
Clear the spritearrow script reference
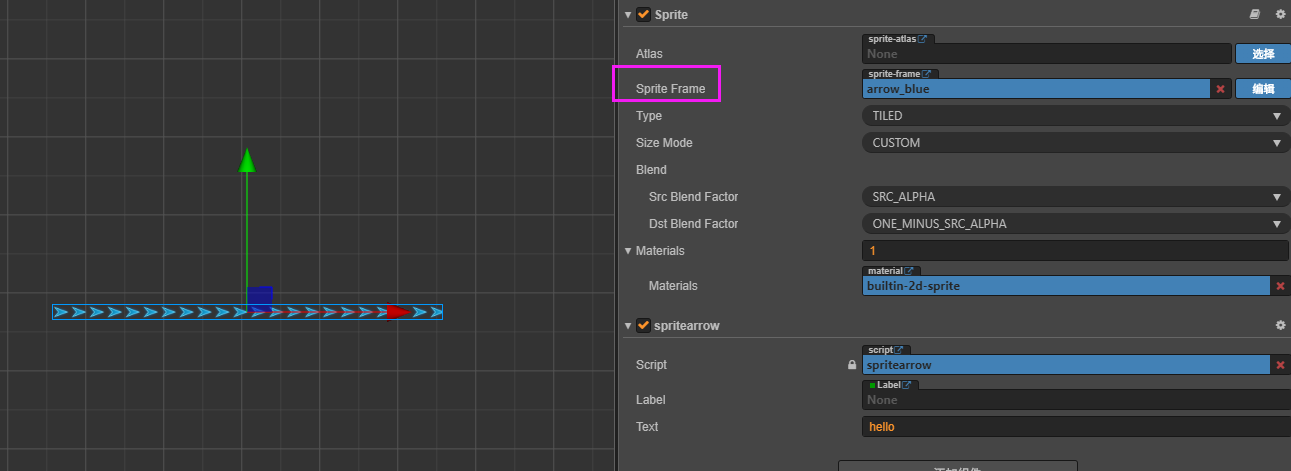tap(1280, 365)
